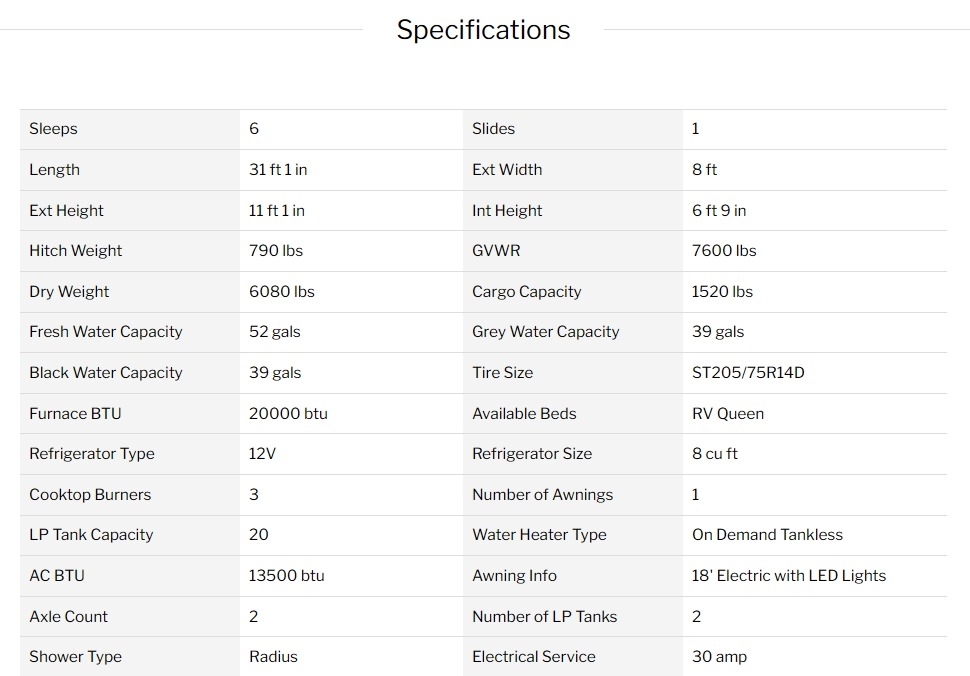Select the On Demand Tankless value
The width and height of the screenshot is (970, 676).
pos(767,535)
